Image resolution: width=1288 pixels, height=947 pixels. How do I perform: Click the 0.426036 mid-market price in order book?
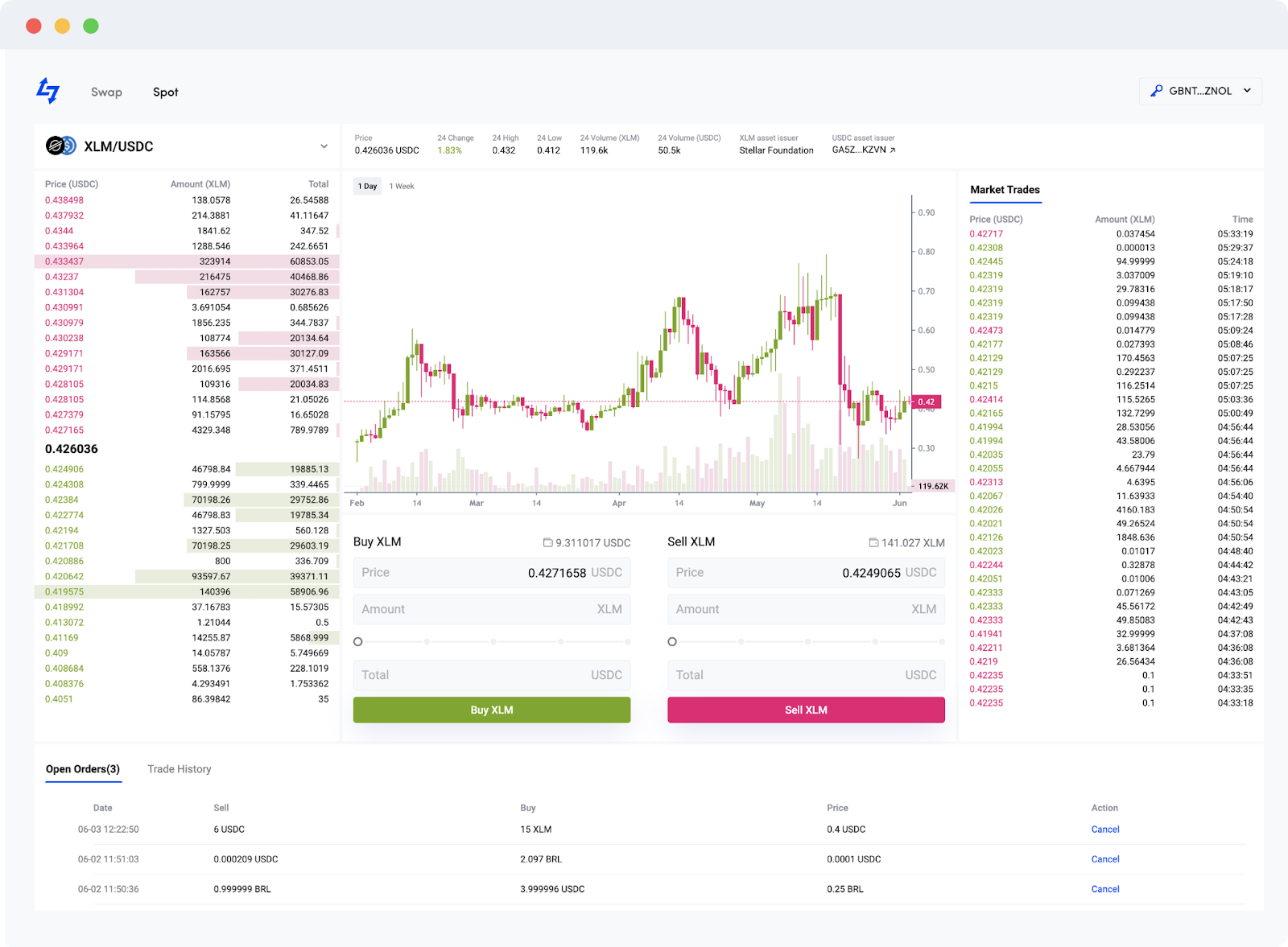tap(72, 449)
